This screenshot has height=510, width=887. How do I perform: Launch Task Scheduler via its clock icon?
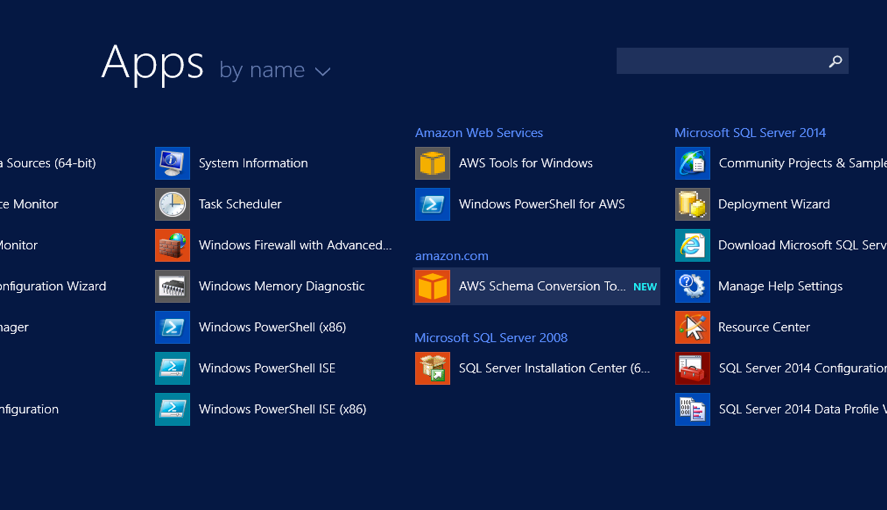[173, 204]
